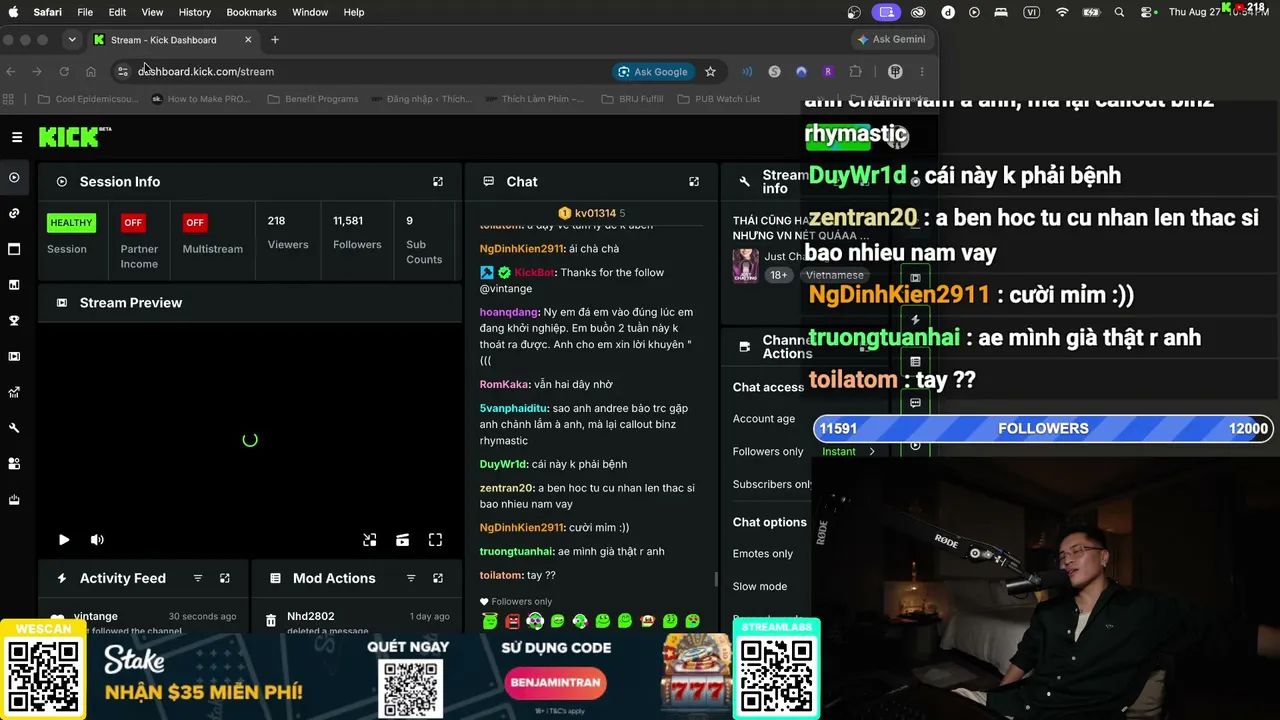This screenshot has width=1280, height=720.
Task: Bookmark this page with the star icon
Action: tap(710, 72)
